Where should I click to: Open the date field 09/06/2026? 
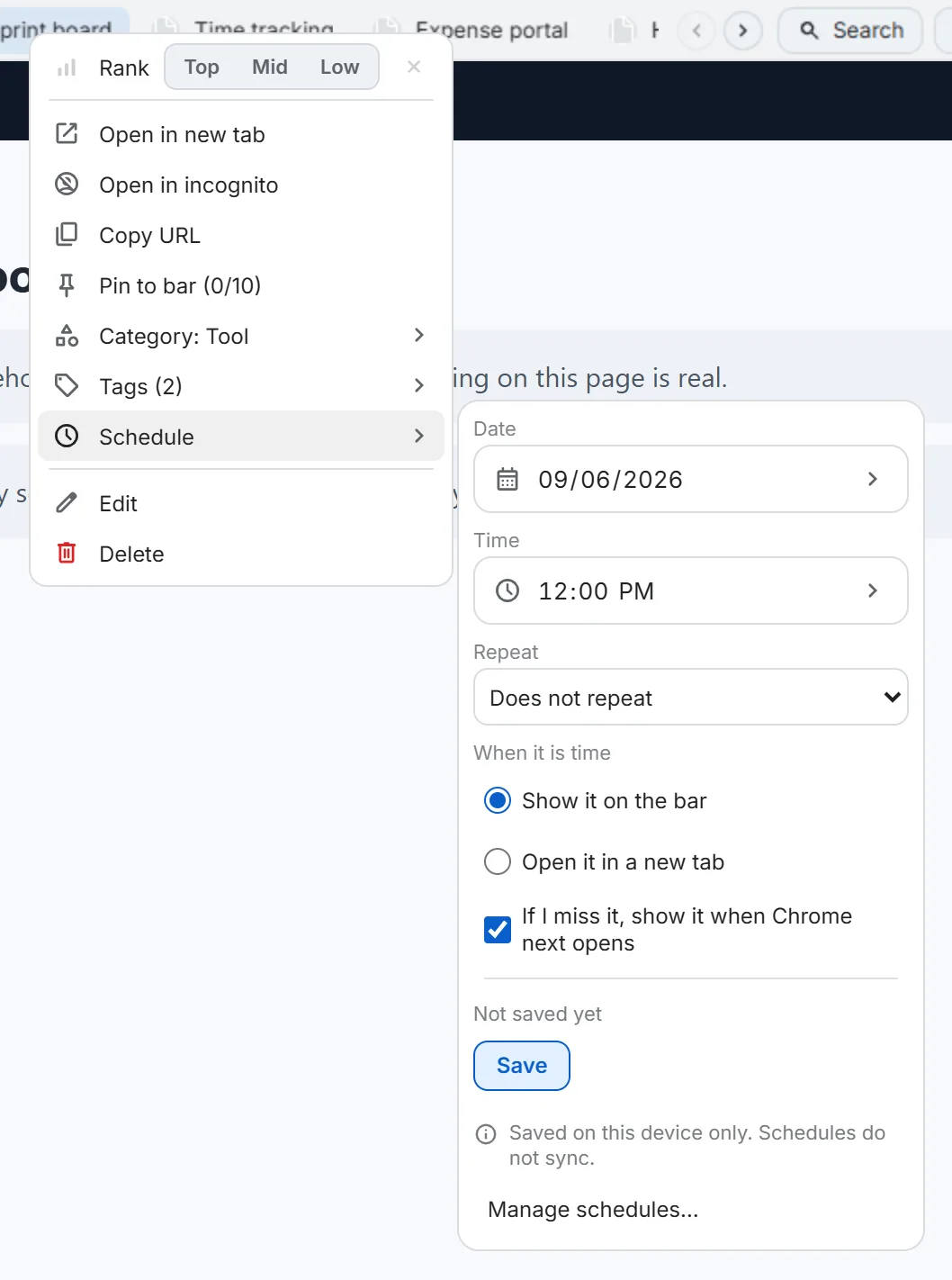click(690, 479)
